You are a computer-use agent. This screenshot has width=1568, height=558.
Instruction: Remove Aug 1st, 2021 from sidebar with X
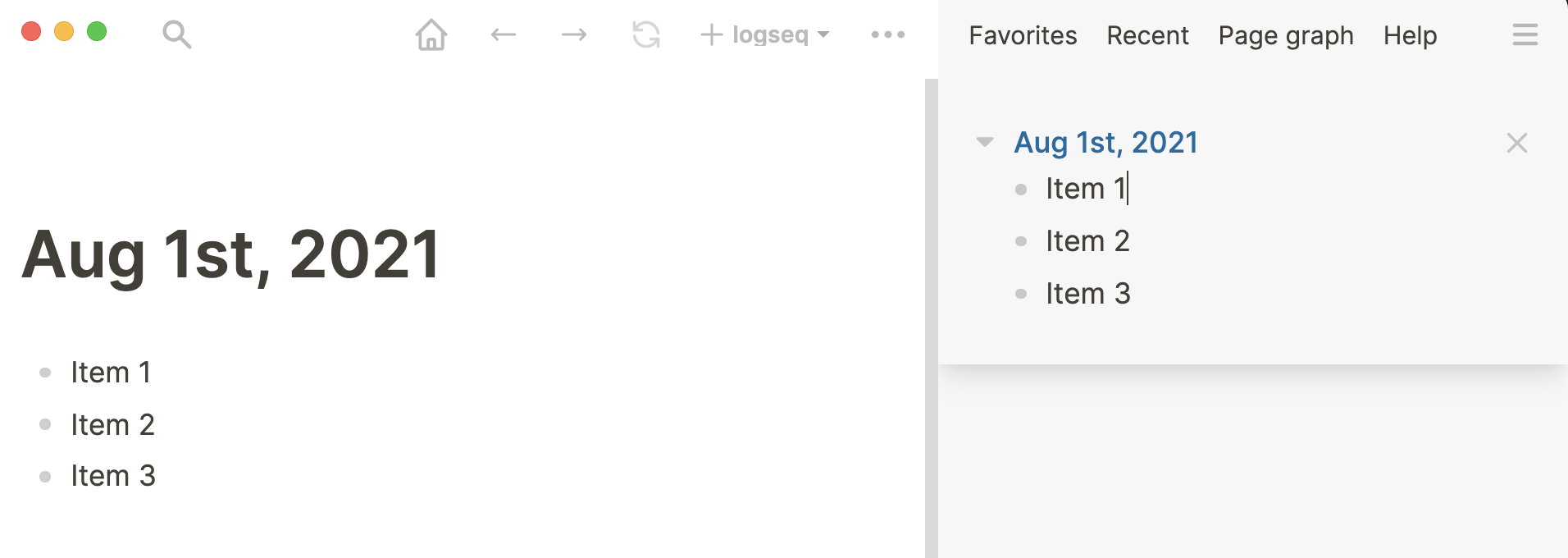(x=1516, y=143)
